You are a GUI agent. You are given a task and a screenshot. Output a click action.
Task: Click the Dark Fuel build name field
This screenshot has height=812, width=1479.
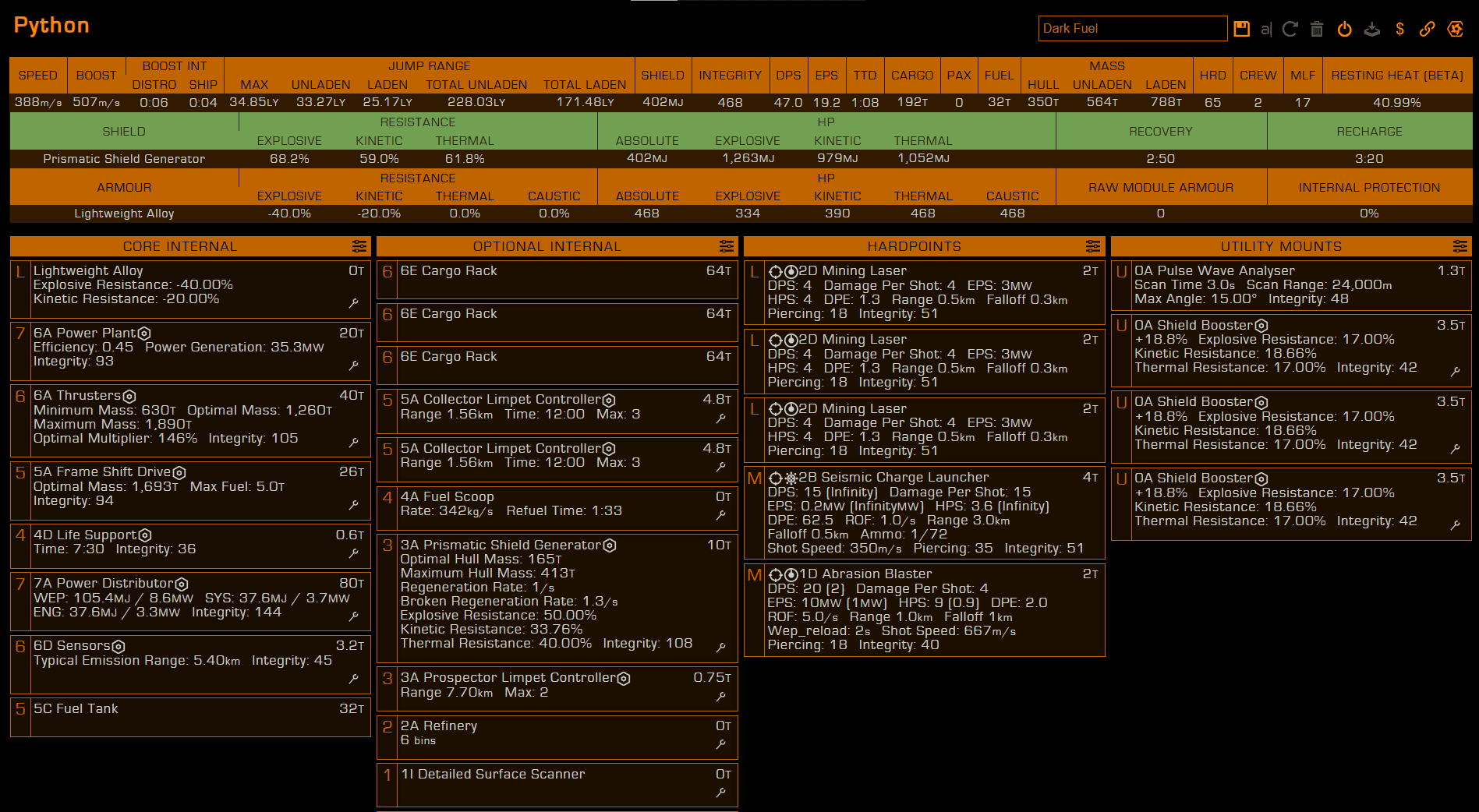pos(1132,29)
